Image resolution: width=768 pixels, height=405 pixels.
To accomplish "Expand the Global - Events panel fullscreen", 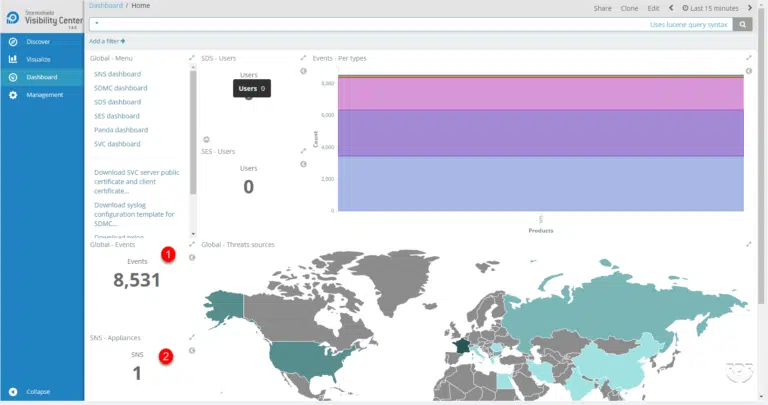I will [192, 244].
